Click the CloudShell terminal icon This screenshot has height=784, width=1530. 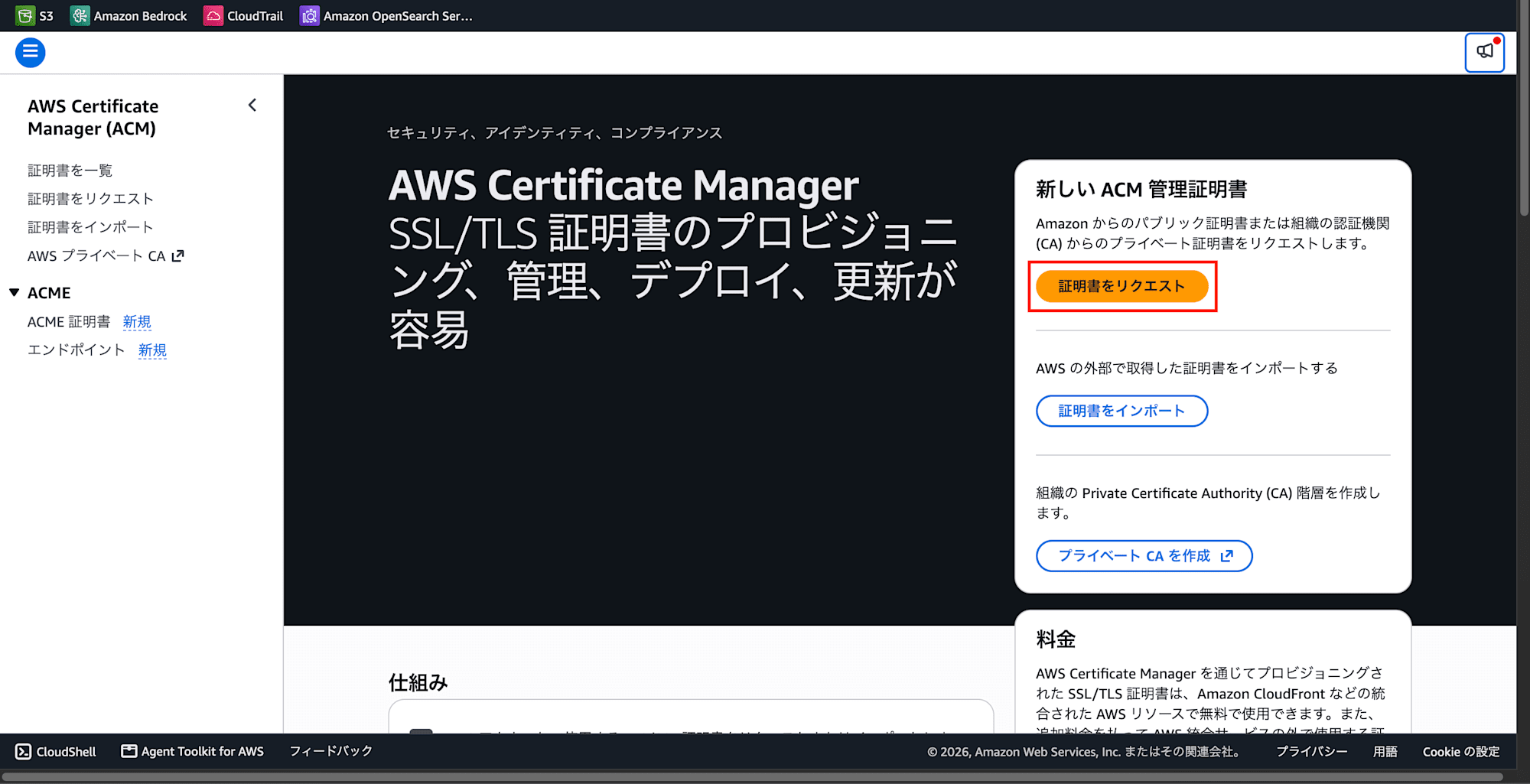[x=24, y=751]
